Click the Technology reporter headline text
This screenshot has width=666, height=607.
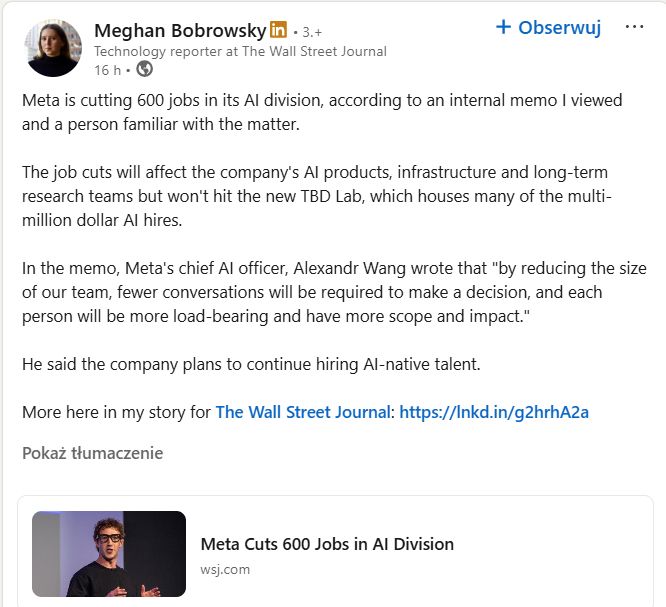coord(240,51)
